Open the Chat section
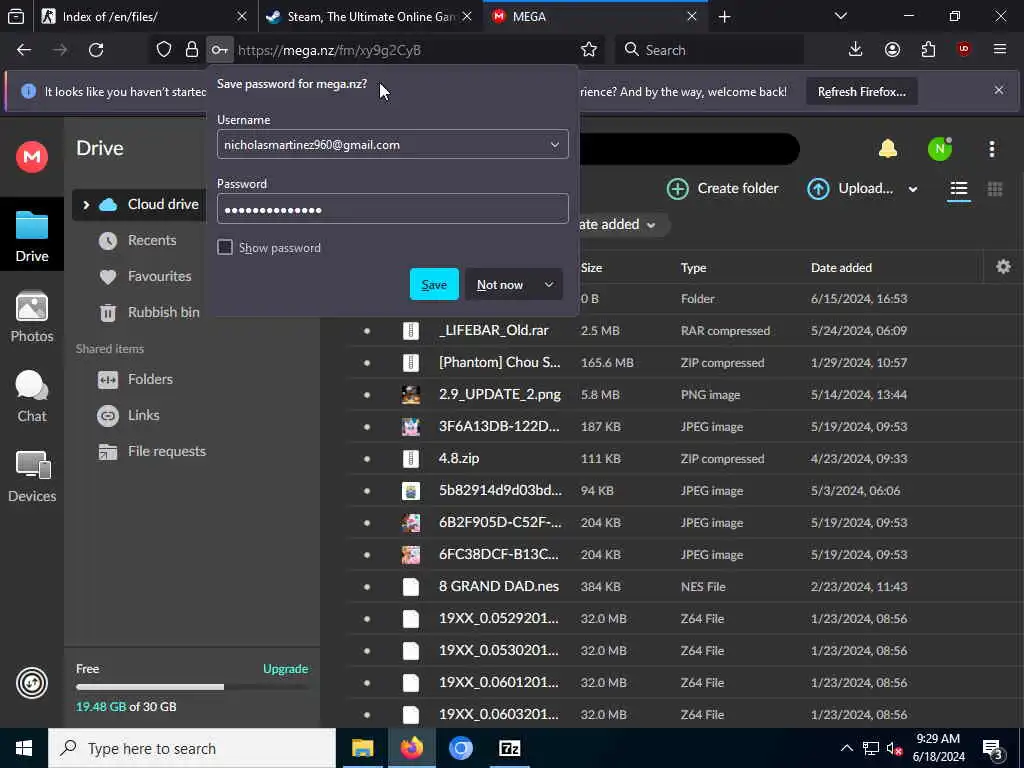 pos(31,396)
